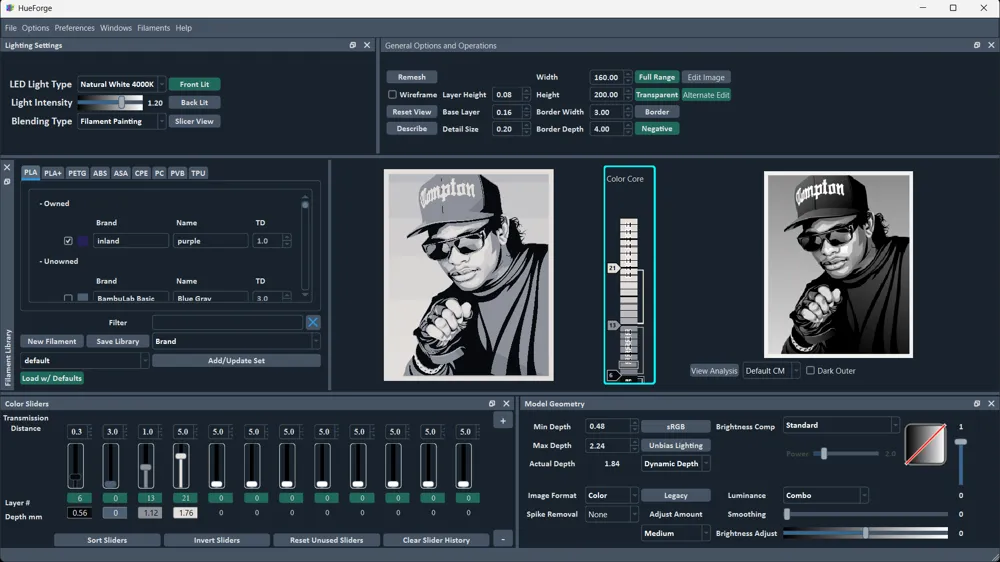Remove a color slider with minus button

(x=503, y=540)
